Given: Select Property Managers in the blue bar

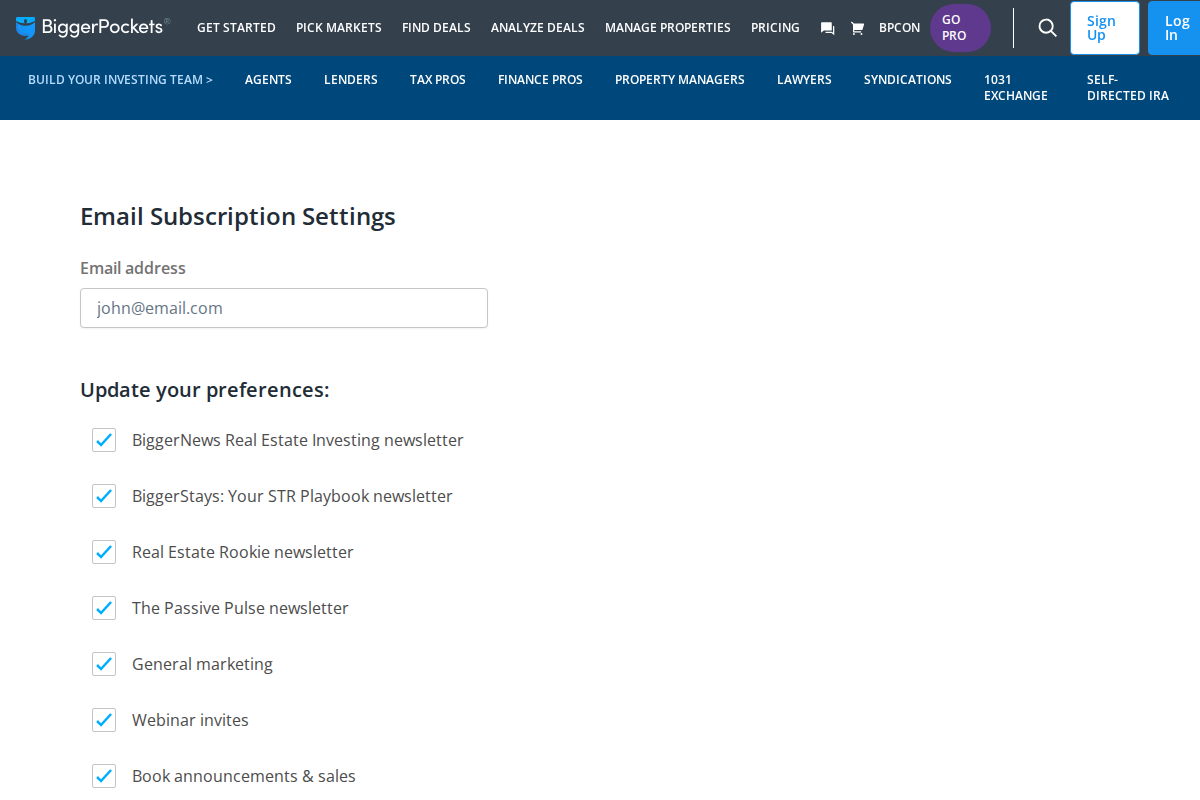Looking at the screenshot, I should (679, 80).
